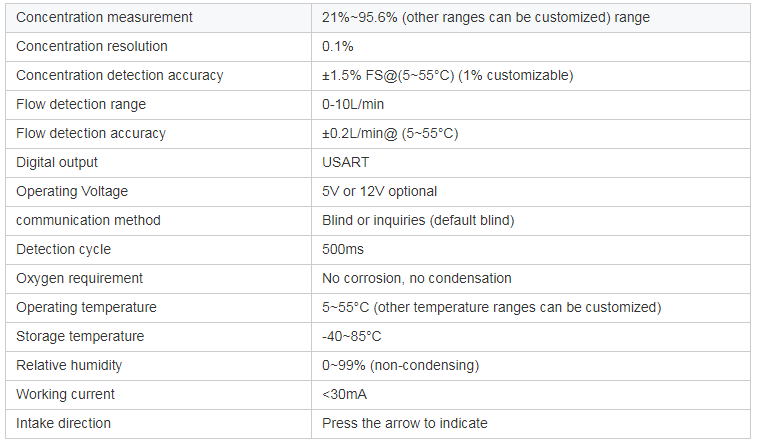Viewport: 757px width, 443px height.
Task: Select the 500ms detection cycle value
Action: pos(342,249)
